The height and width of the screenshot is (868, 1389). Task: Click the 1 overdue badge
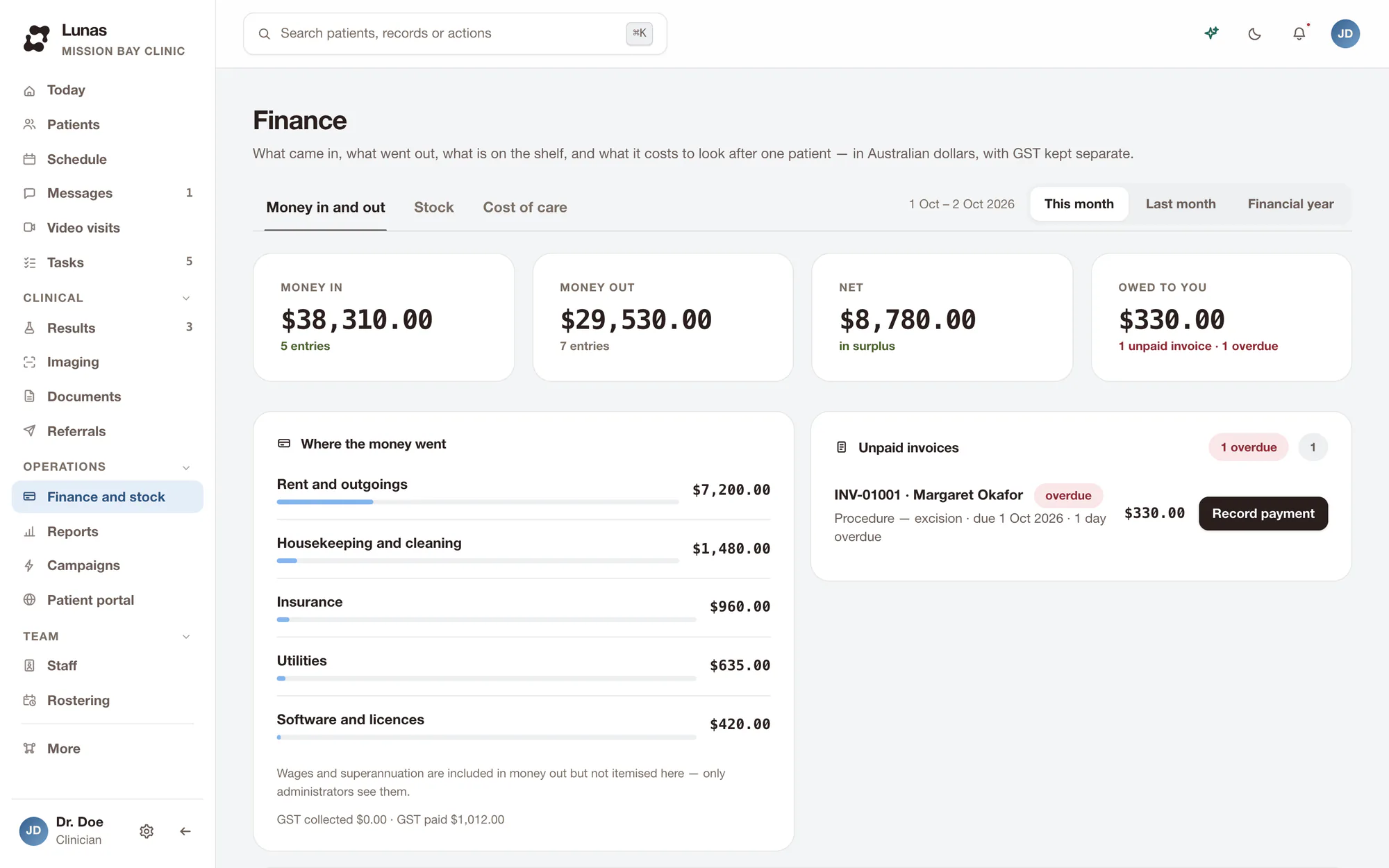(x=1249, y=447)
